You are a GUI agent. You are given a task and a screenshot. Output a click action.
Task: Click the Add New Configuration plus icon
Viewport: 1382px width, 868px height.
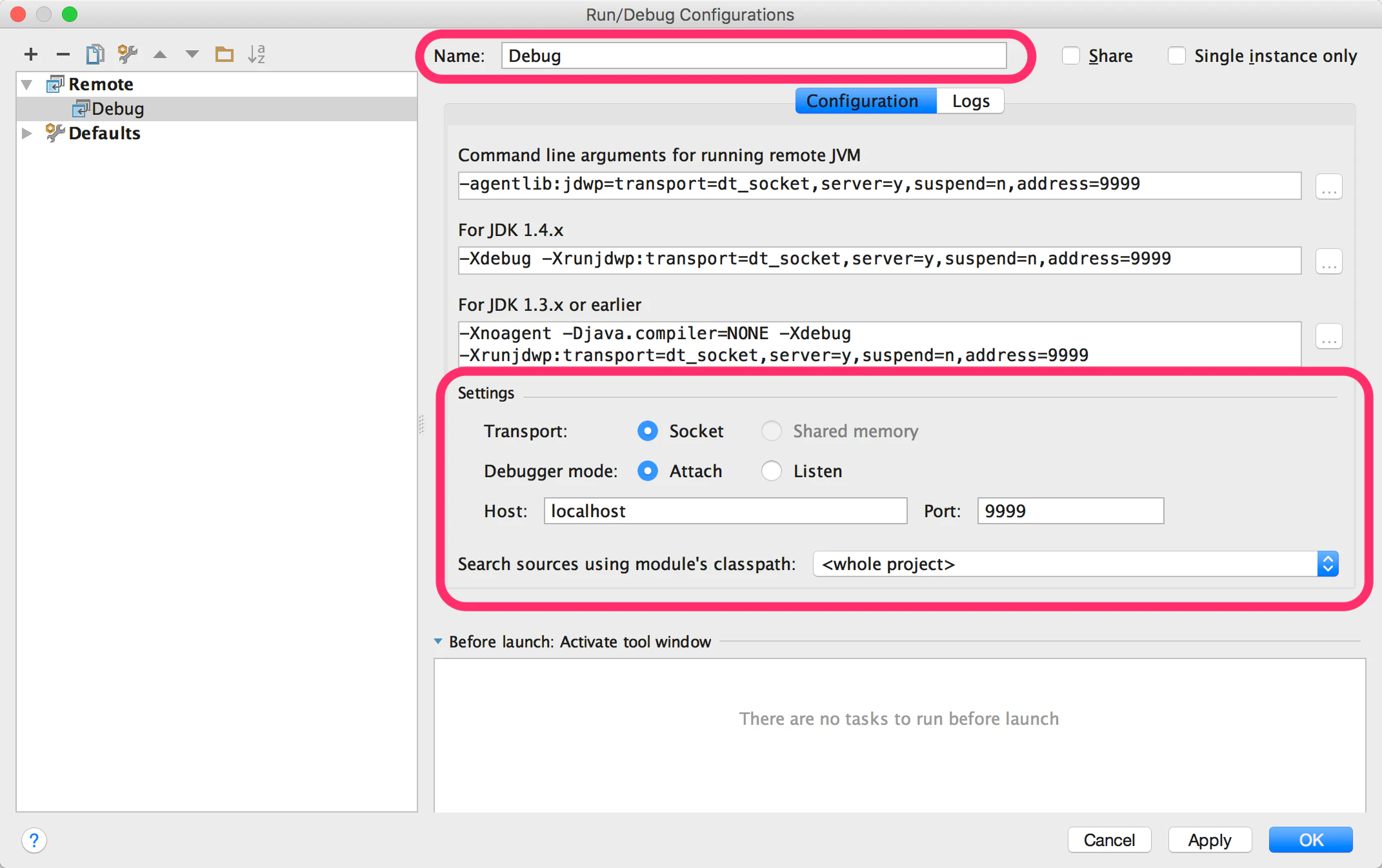click(31, 54)
